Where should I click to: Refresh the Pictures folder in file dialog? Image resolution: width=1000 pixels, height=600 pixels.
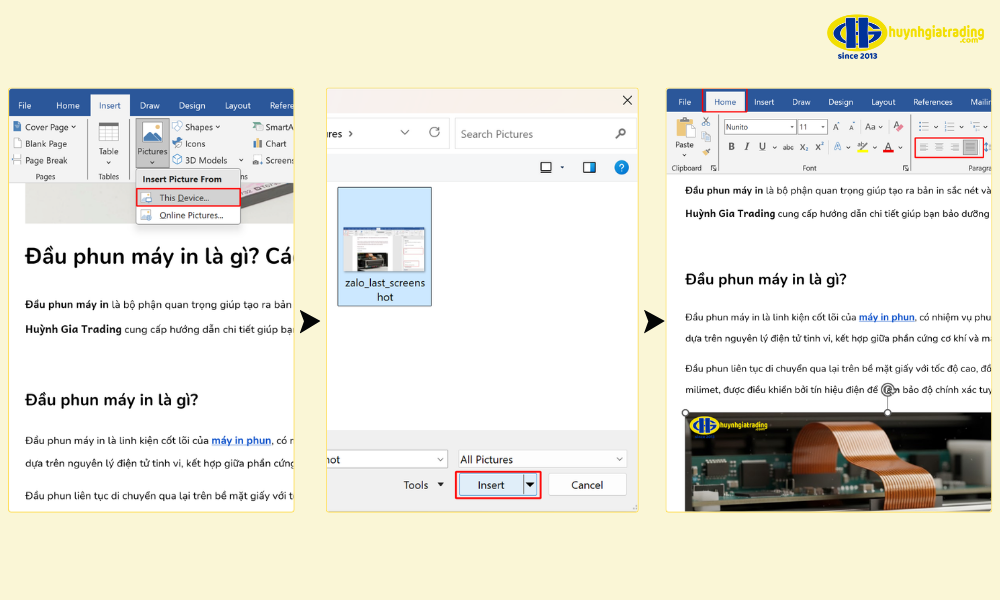coord(434,133)
